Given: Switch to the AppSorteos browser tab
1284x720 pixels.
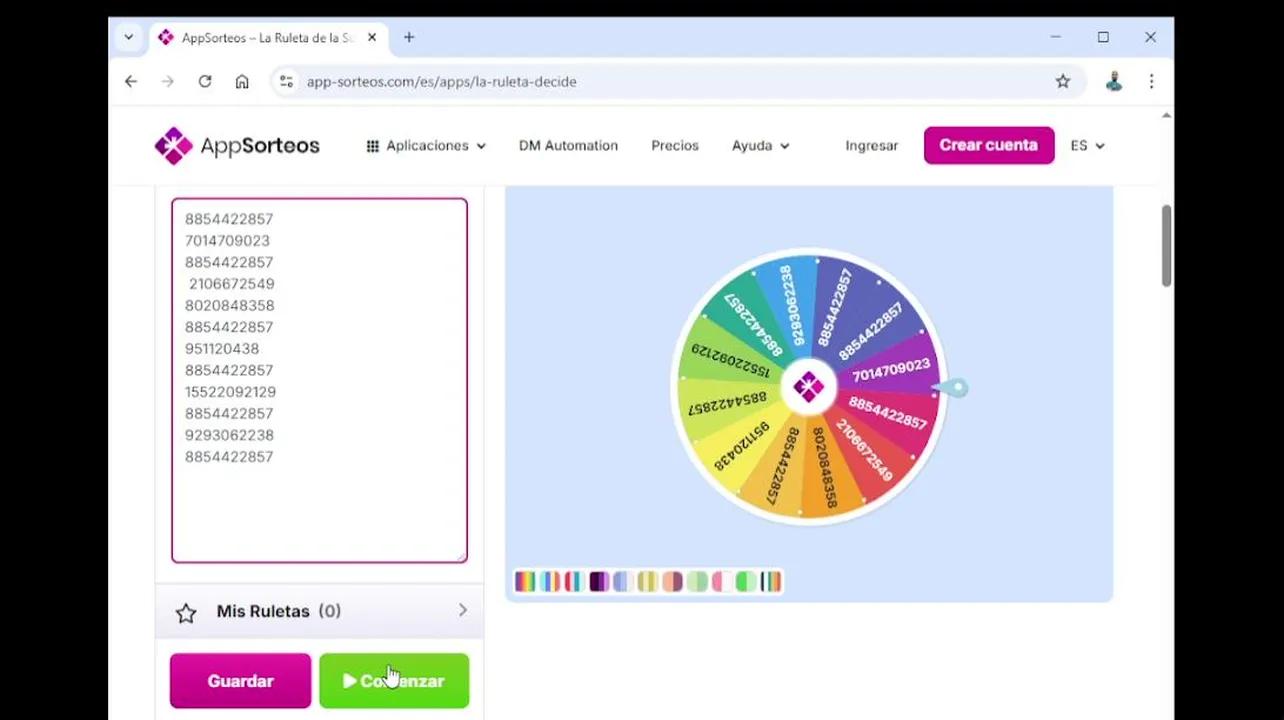Looking at the screenshot, I should (266, 38).
